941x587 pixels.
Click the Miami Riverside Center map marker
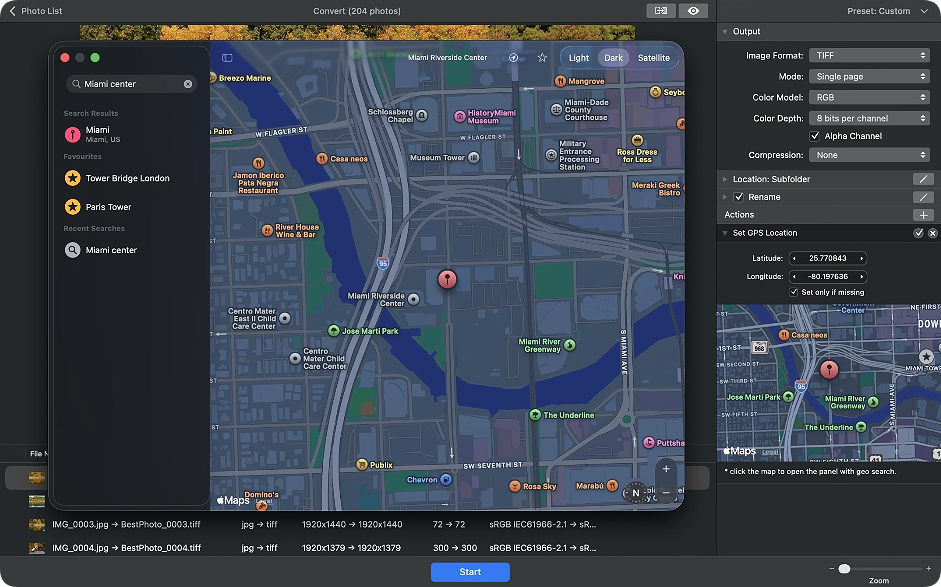(413, 299)
